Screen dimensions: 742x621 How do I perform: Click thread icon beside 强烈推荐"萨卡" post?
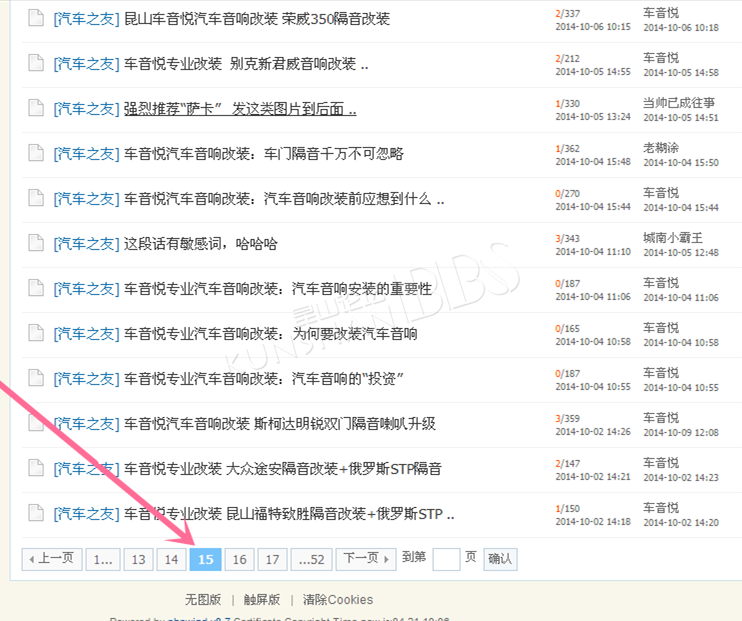[35, 108]
